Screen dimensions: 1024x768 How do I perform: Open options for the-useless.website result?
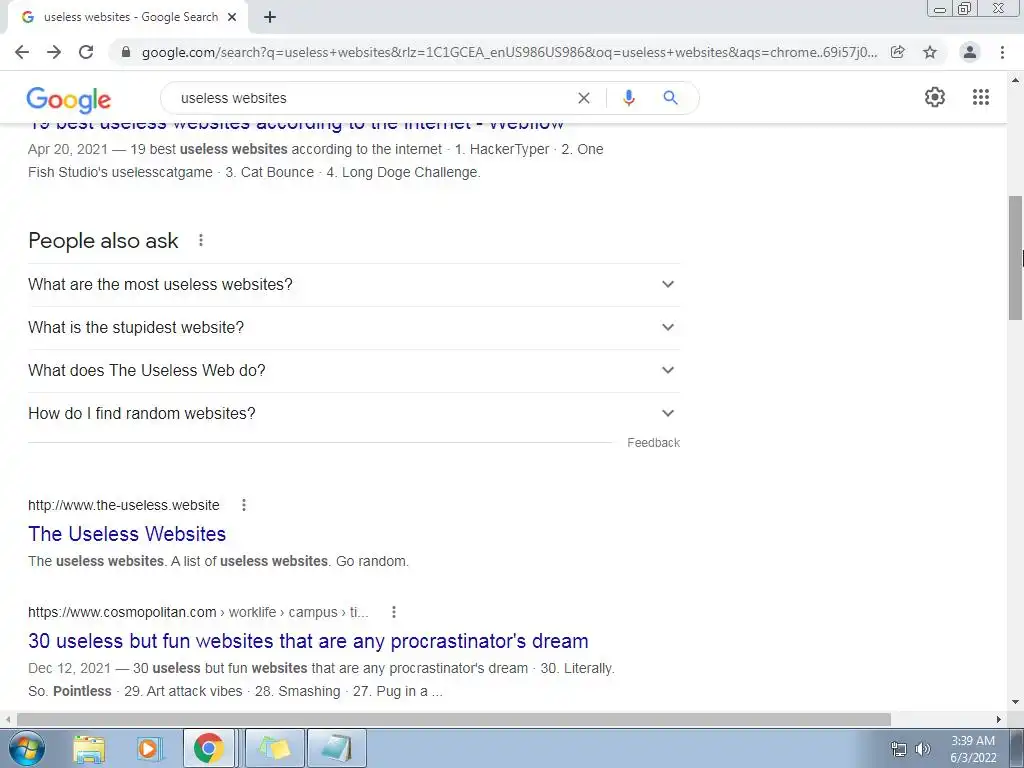click(x=244, y=505)
